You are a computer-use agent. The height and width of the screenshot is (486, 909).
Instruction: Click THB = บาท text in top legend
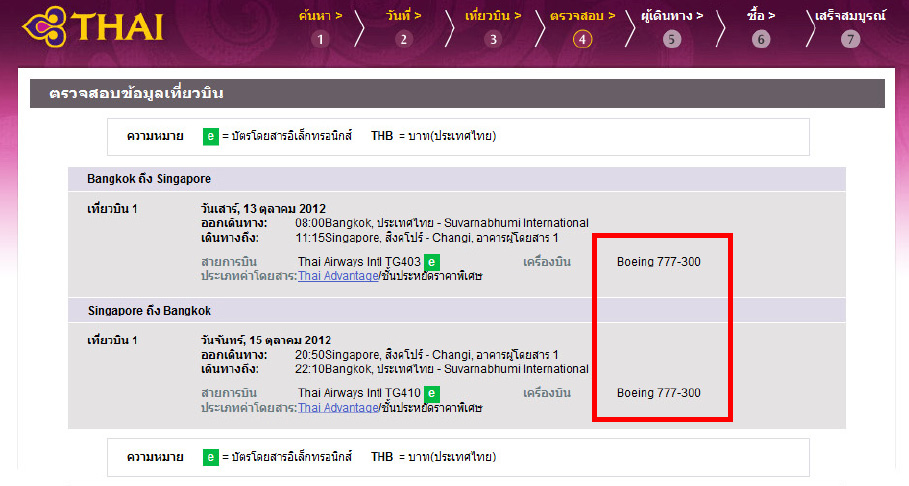[434, 136]
